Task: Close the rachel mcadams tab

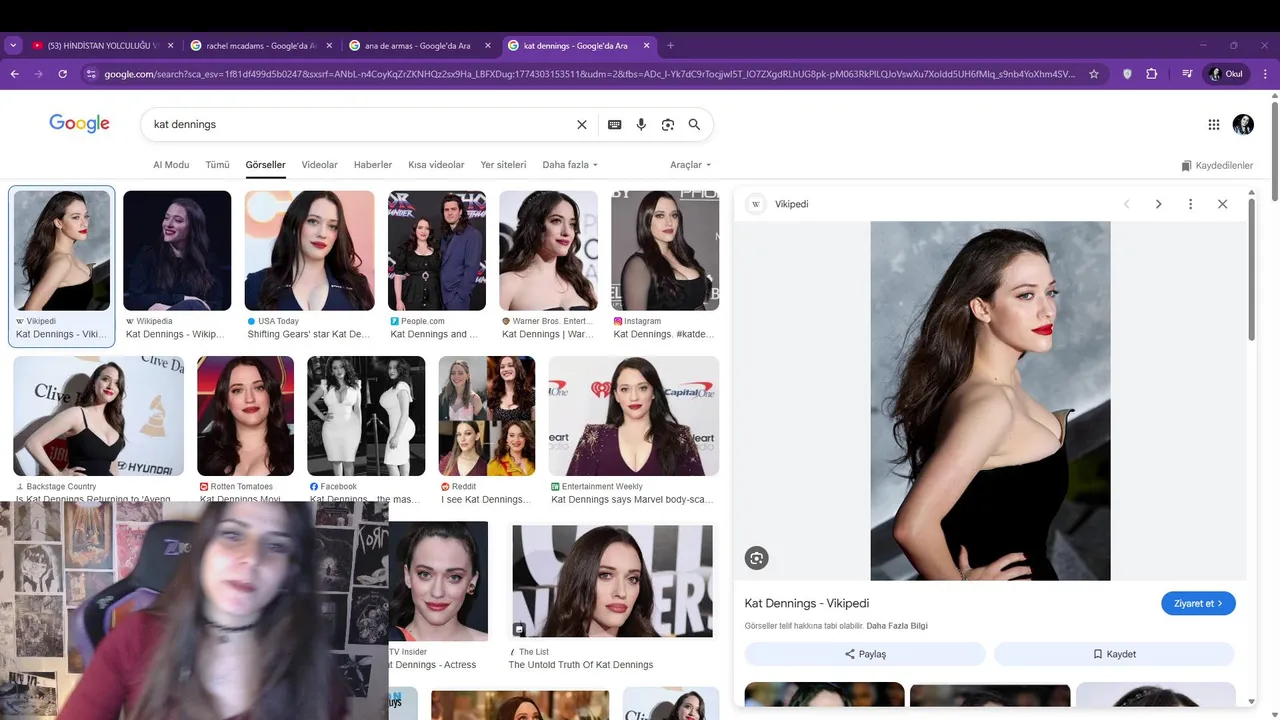Action: (329, 46)
